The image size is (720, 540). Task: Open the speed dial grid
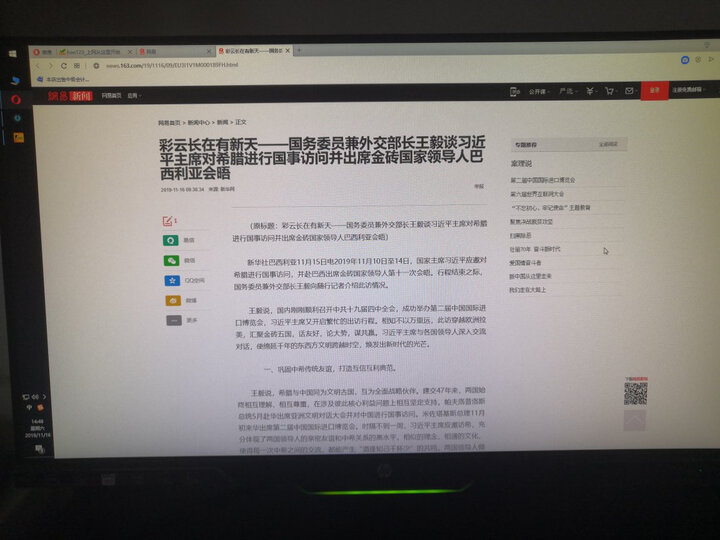77,66
